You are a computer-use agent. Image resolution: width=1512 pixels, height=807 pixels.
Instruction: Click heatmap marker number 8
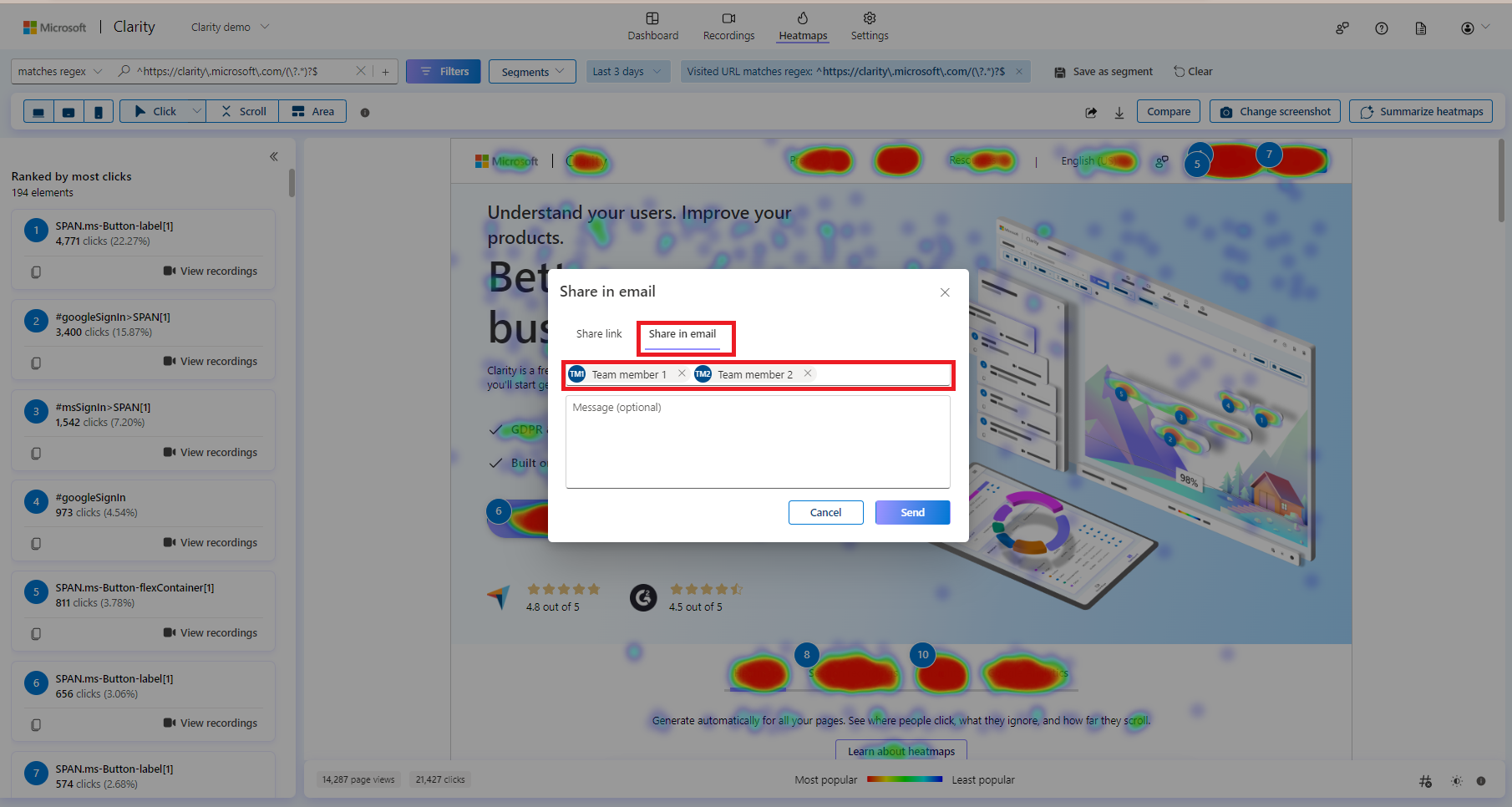806,654
